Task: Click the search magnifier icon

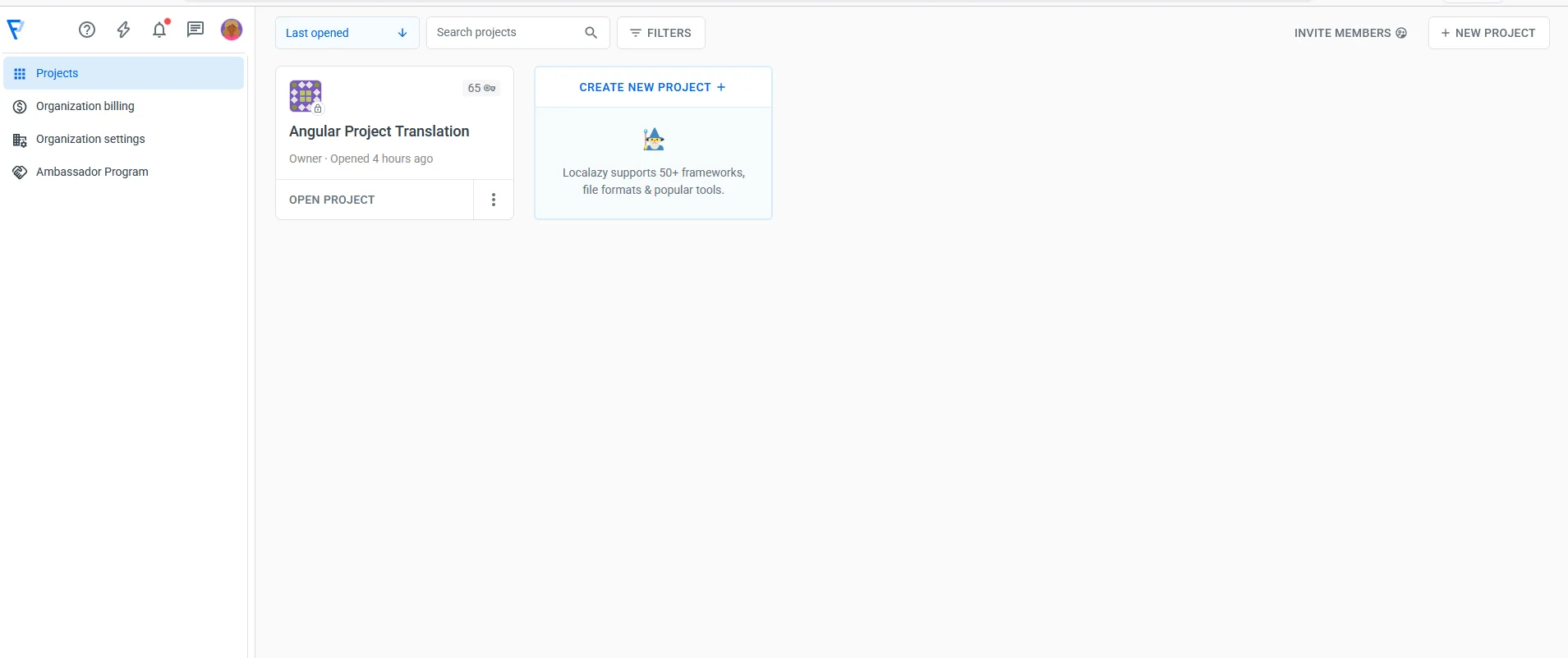Action: pos(591,33)
